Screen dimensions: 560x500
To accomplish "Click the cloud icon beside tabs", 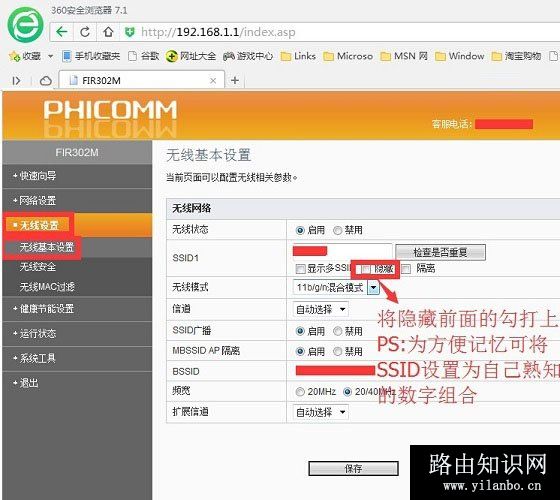I will (x=45, y=81).
